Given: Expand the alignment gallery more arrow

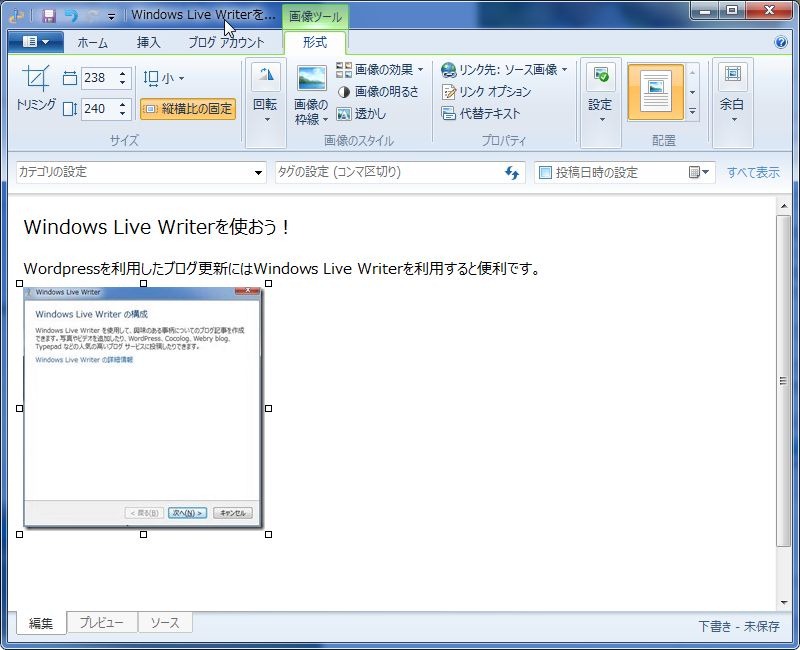Looking at the screenshot, I should [x=692, y=111].
